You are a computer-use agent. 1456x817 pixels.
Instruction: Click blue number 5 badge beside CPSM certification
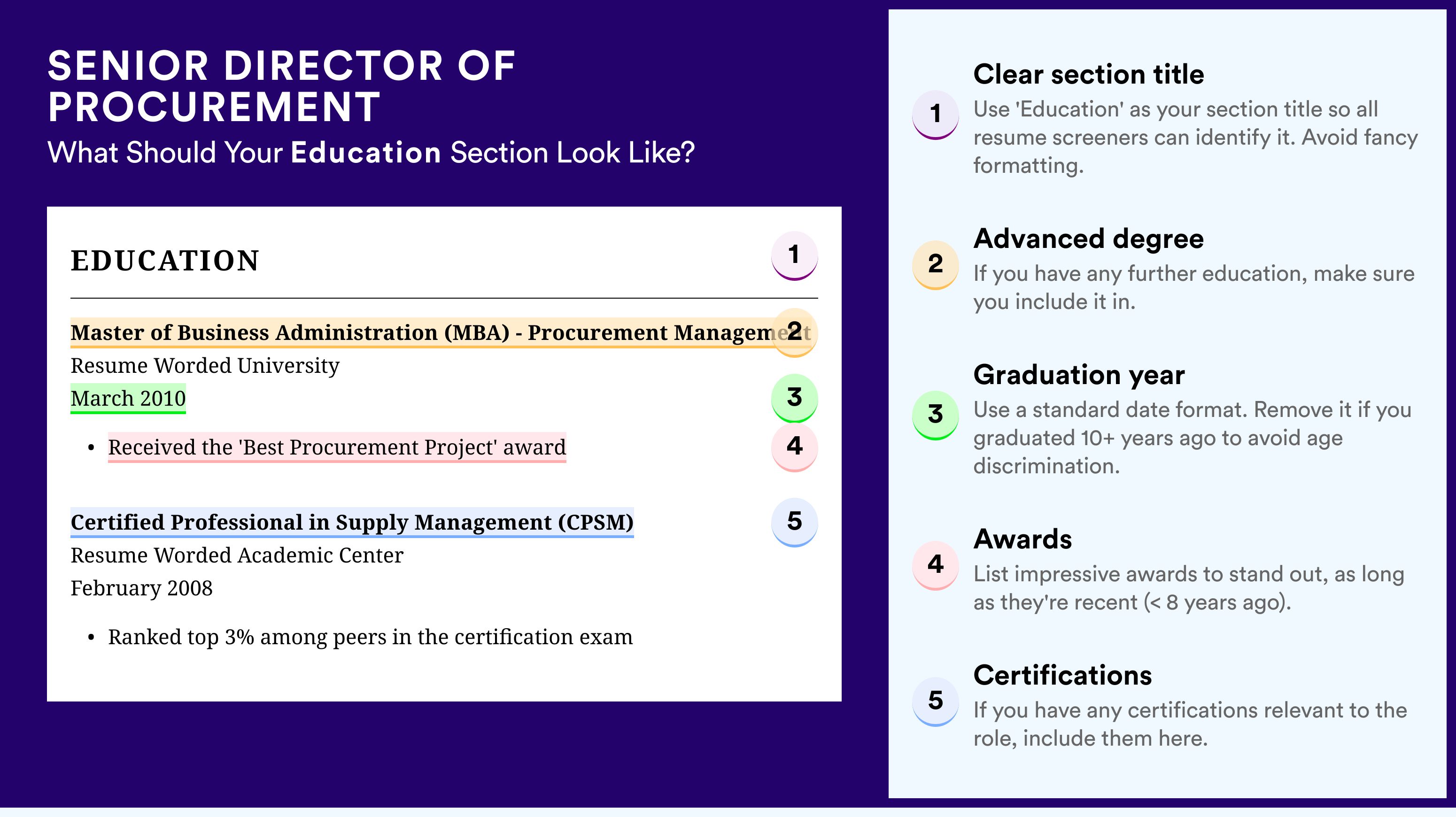[x=794, y=522]
